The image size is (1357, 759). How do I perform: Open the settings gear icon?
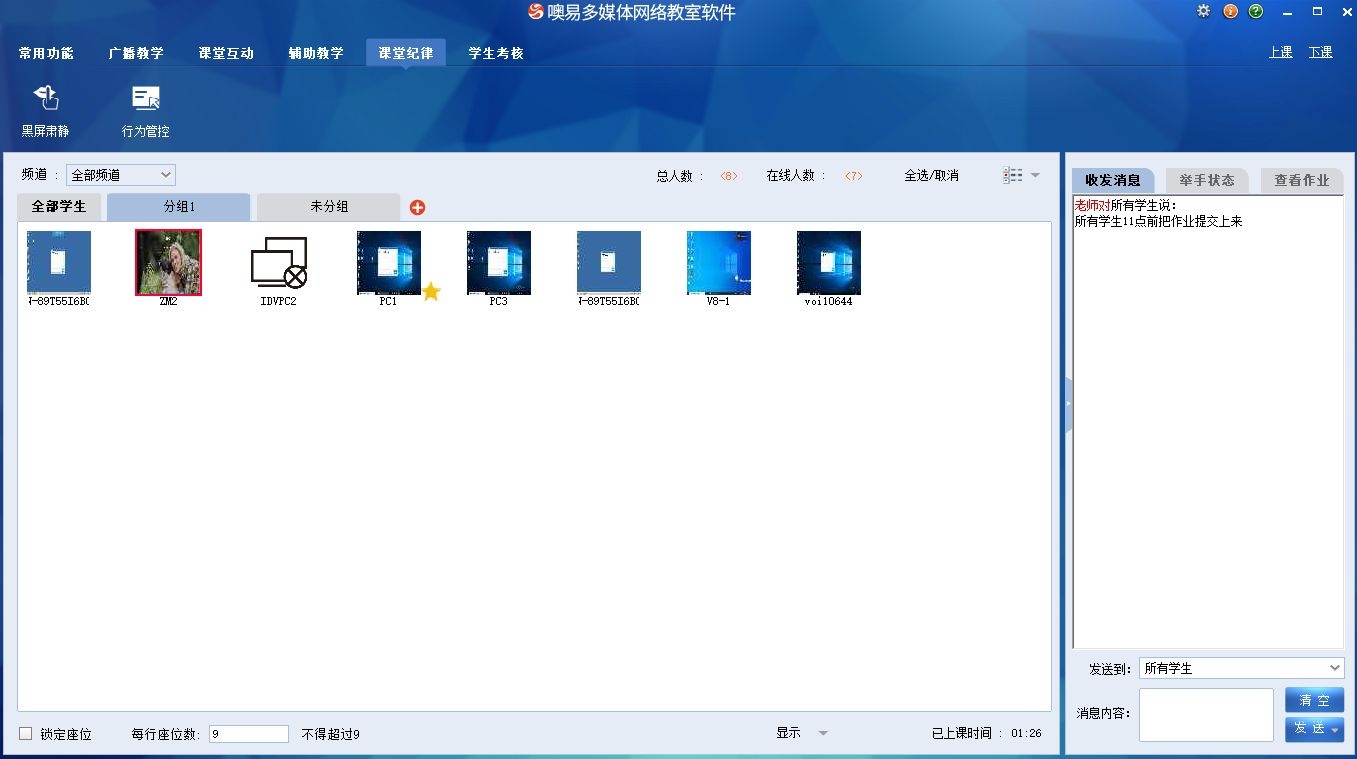point(1203,12)
